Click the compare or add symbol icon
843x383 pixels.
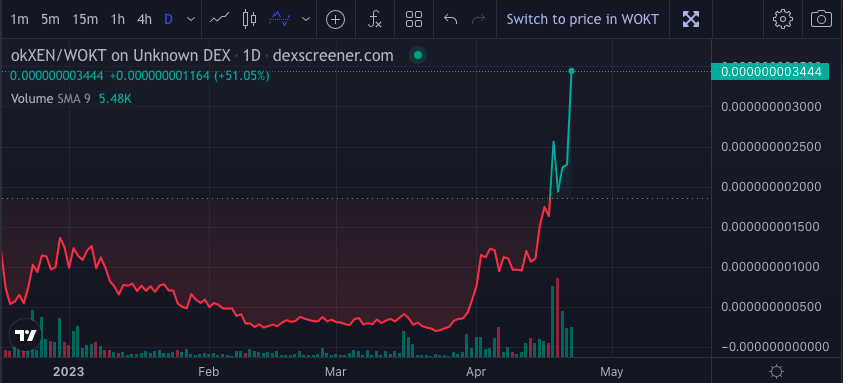tap(335, 20)
